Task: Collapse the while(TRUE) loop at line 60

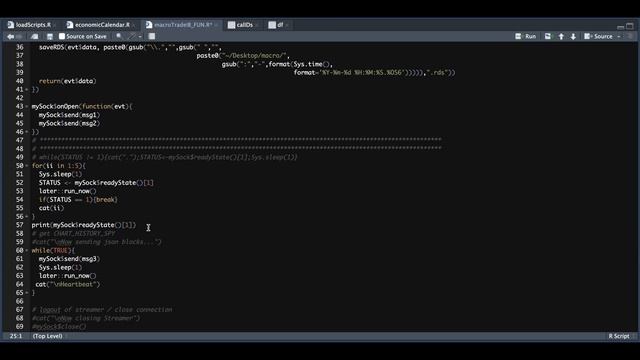Action: tap(27, 251)
